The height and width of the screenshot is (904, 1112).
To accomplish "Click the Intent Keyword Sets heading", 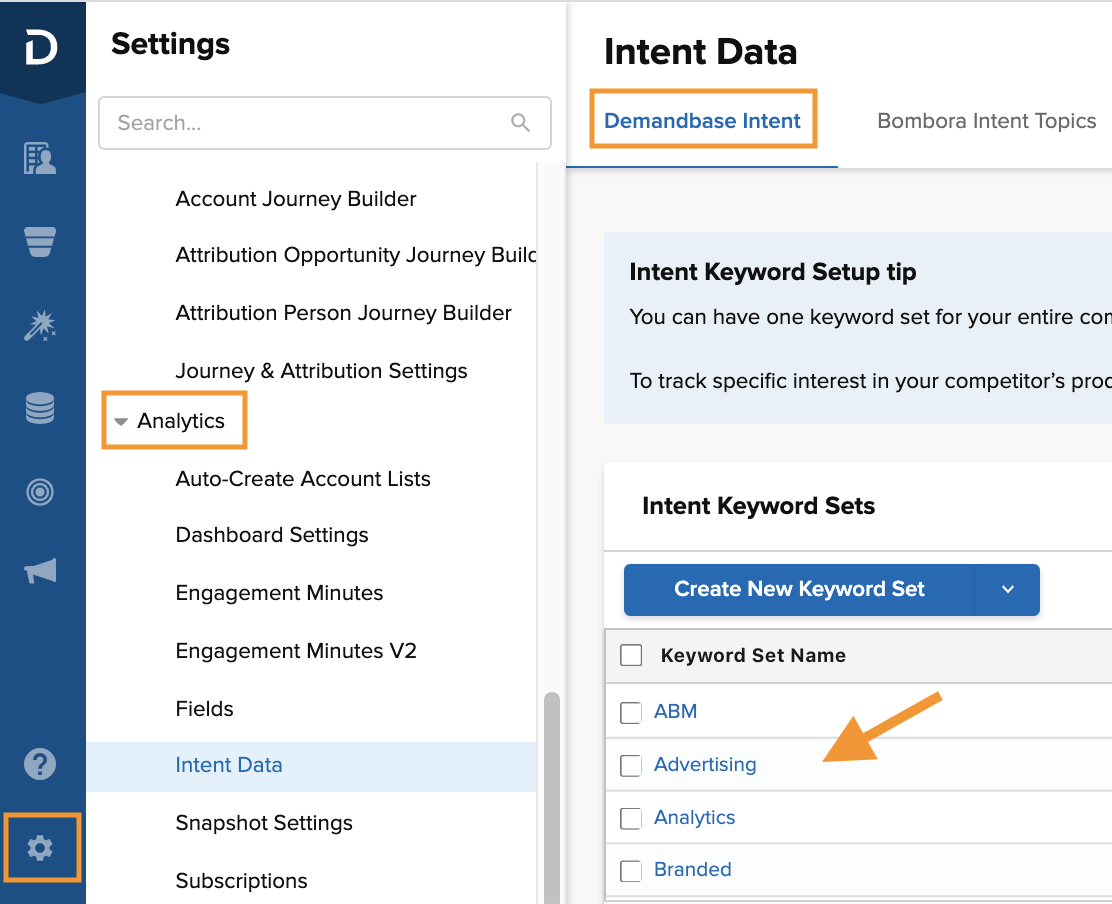I will (x=758, y=506).
